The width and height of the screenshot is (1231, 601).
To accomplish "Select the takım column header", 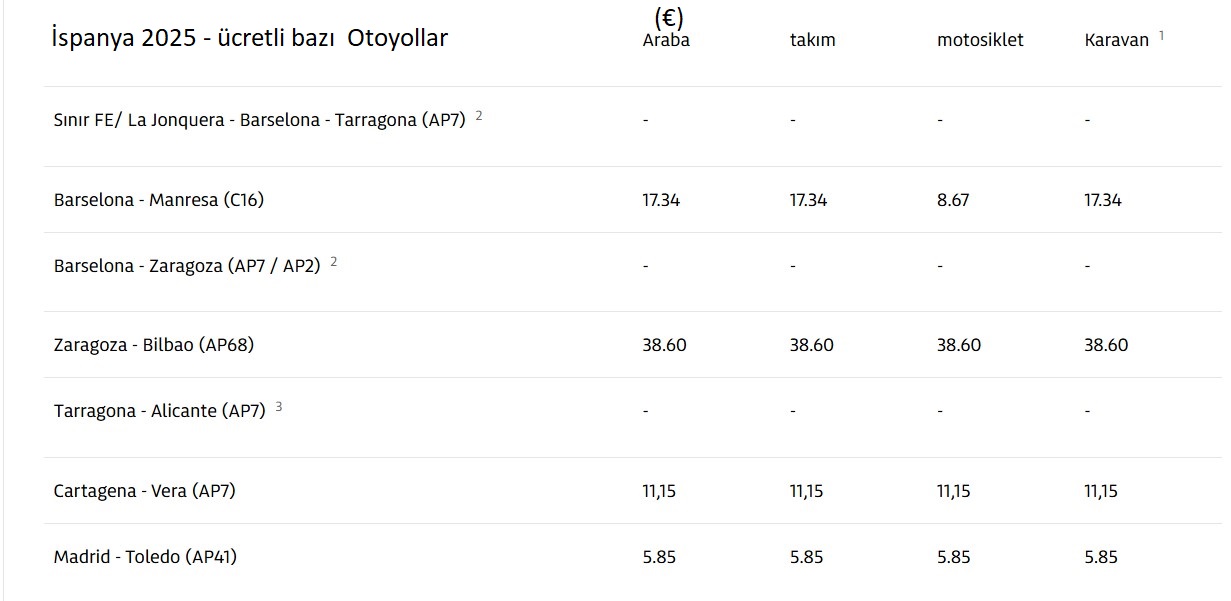I will click(812, 41).
